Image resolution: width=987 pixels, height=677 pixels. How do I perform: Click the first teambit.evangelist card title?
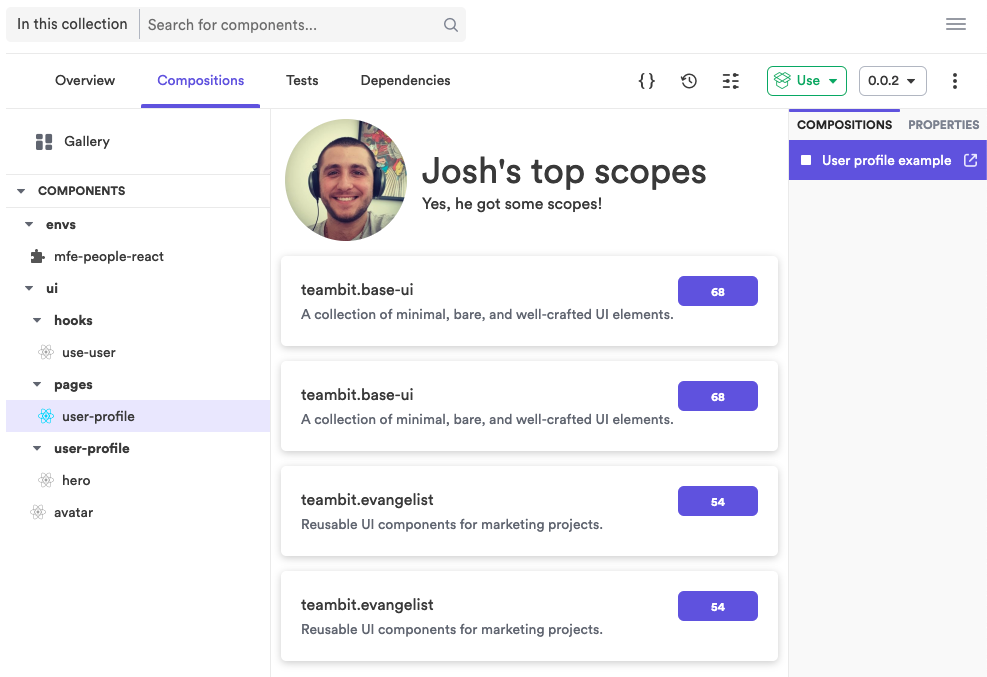click(x=367, y=500)
